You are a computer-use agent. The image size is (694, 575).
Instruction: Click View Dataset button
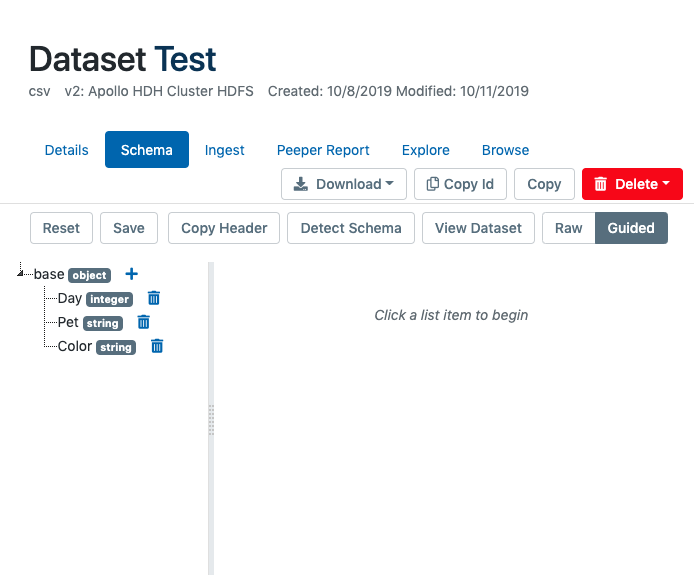(478, 228)
